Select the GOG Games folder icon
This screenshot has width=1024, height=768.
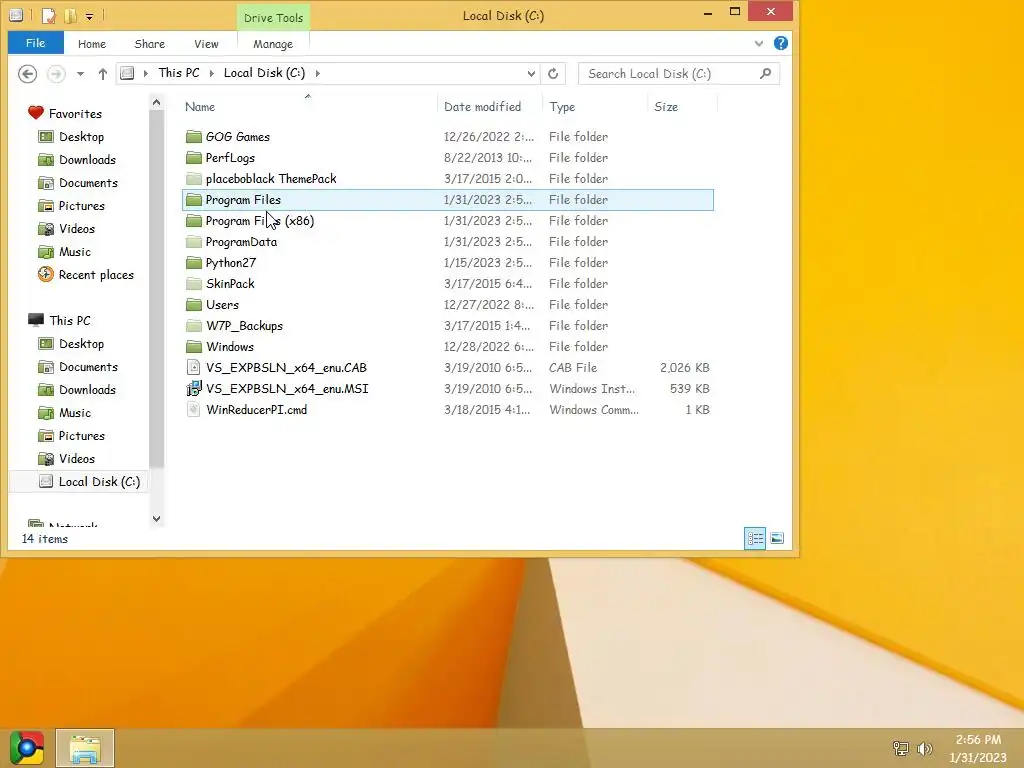click(x=193, y=136)
